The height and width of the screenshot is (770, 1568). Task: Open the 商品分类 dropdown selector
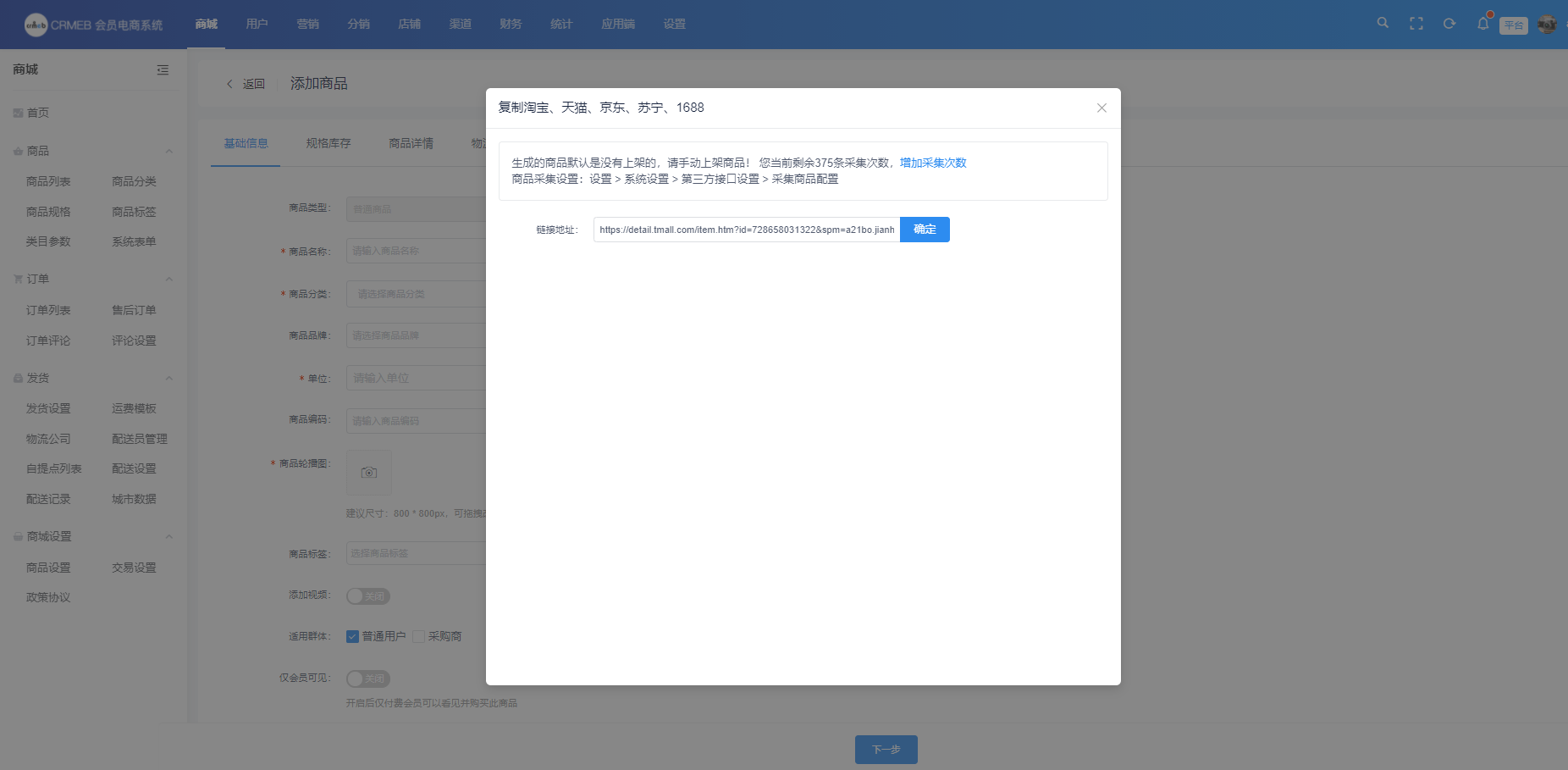point(417,294)
